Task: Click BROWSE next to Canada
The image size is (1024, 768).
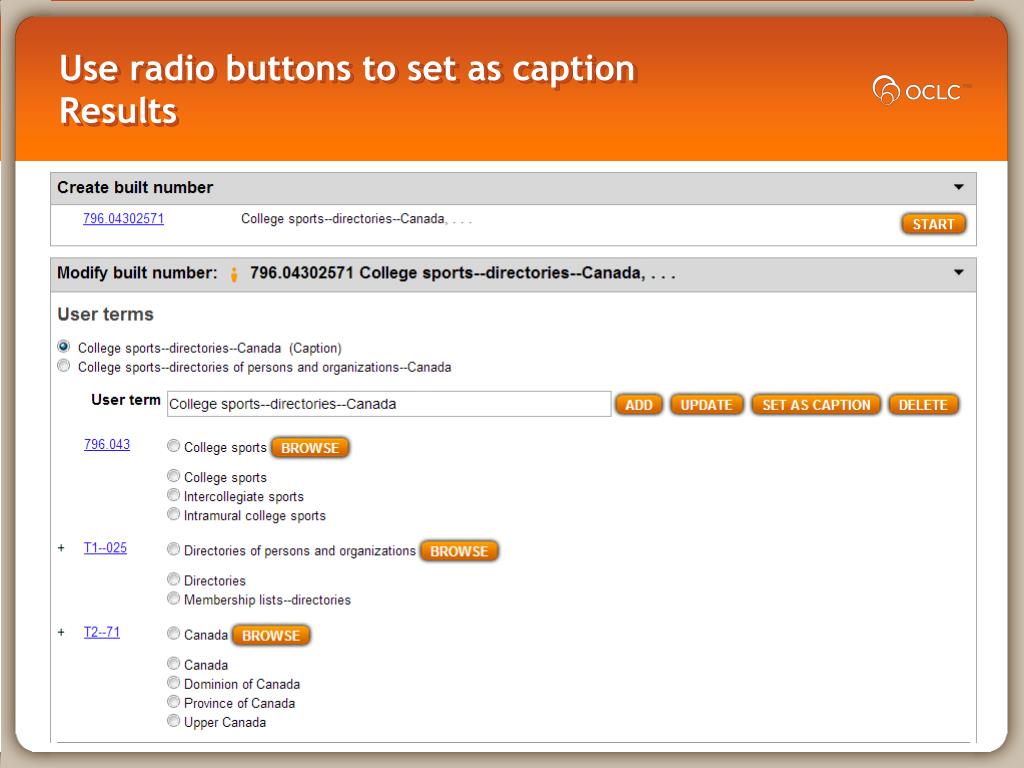Action: (x=271, y=635)
